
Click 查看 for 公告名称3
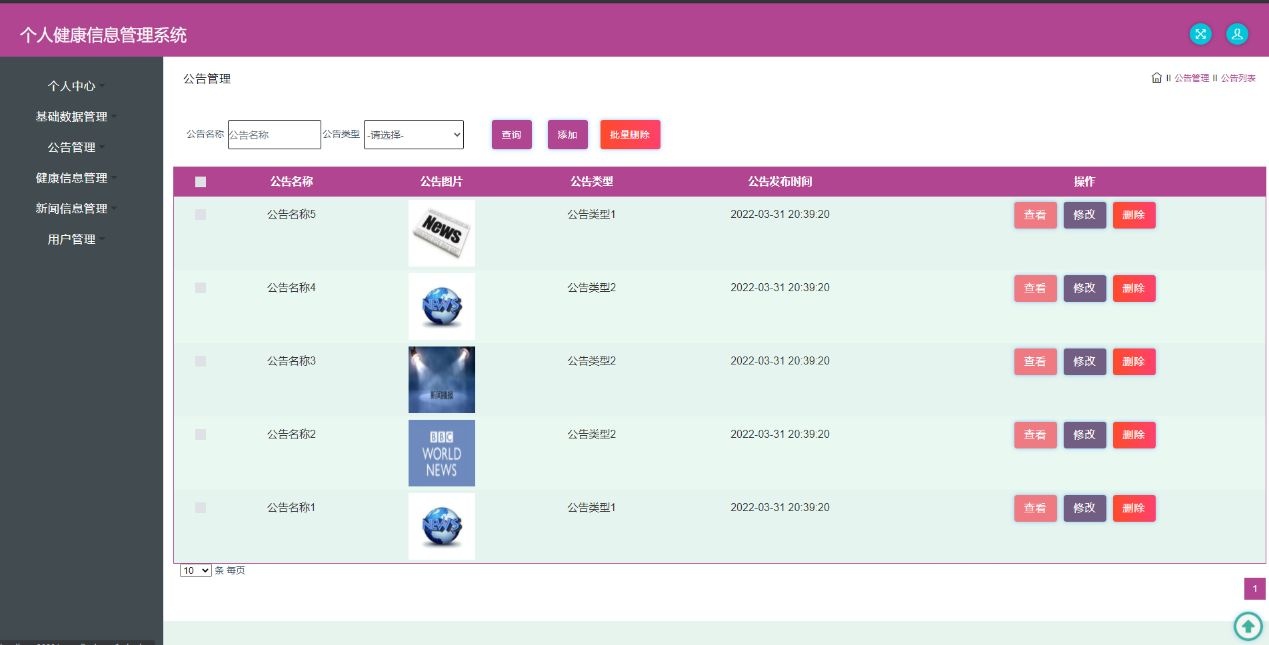point(1035,362)
